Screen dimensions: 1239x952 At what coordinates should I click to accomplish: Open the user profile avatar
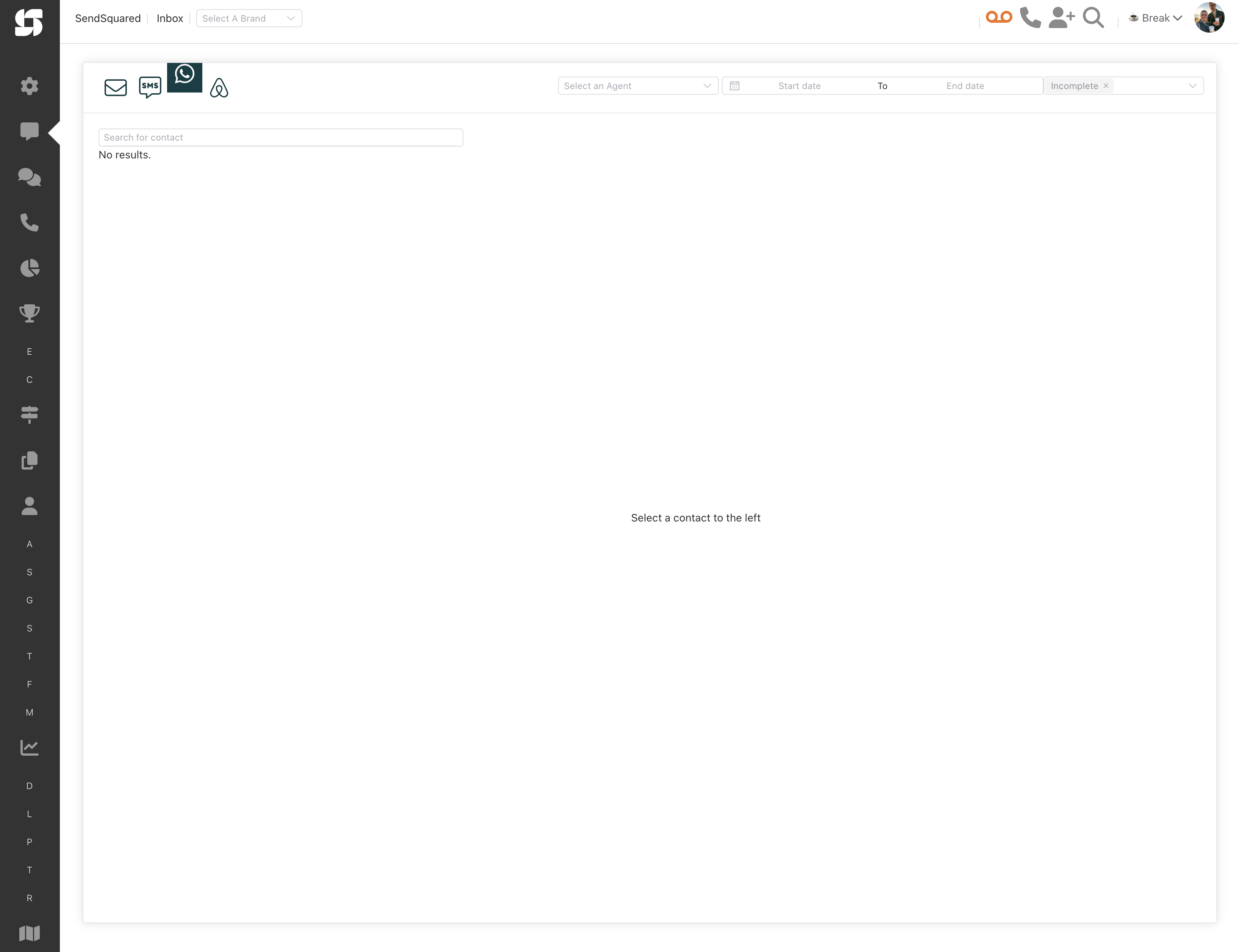1209,17
